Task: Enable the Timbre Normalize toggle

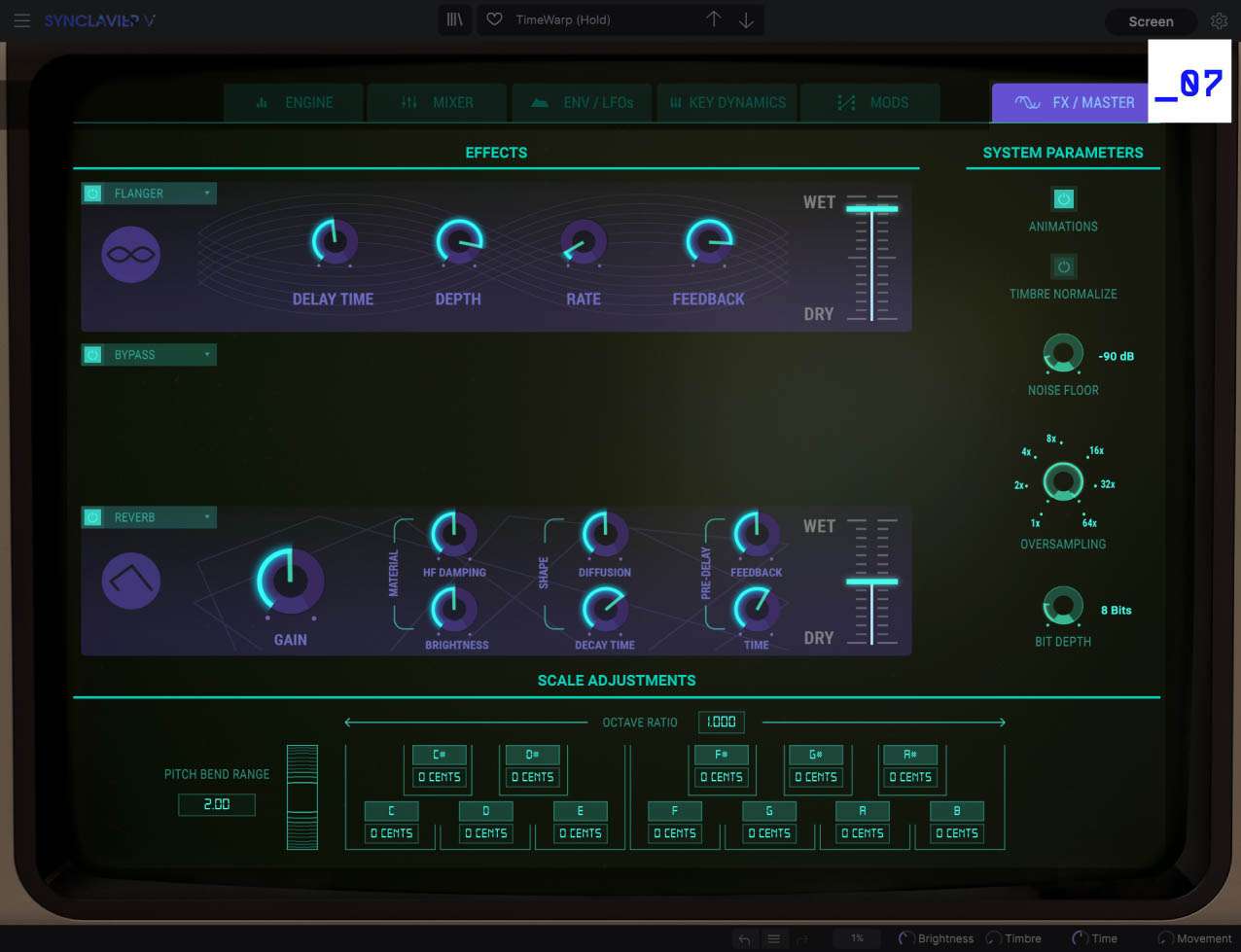Action: tap(1063, 266)
